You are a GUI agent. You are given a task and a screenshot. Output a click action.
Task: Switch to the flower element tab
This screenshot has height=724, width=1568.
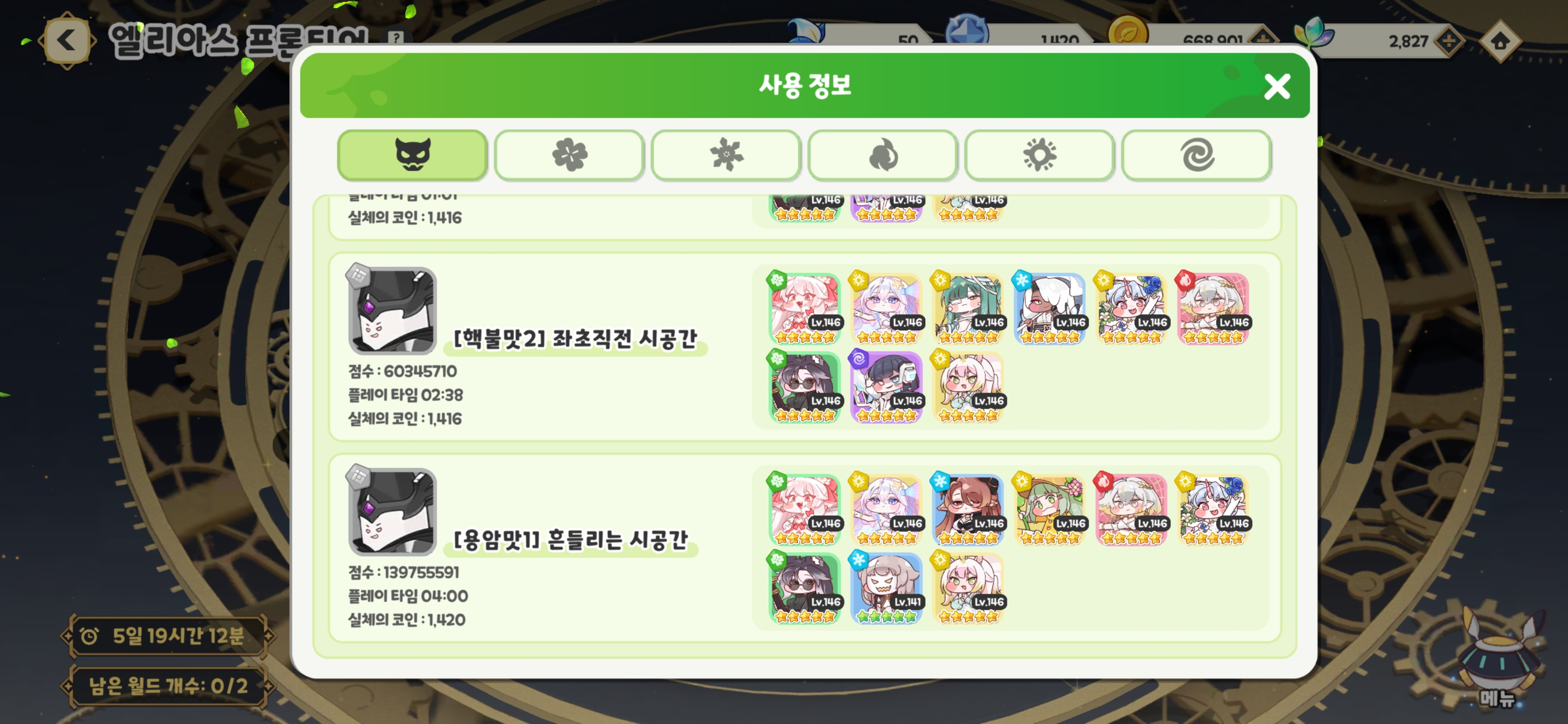point(569,155)
